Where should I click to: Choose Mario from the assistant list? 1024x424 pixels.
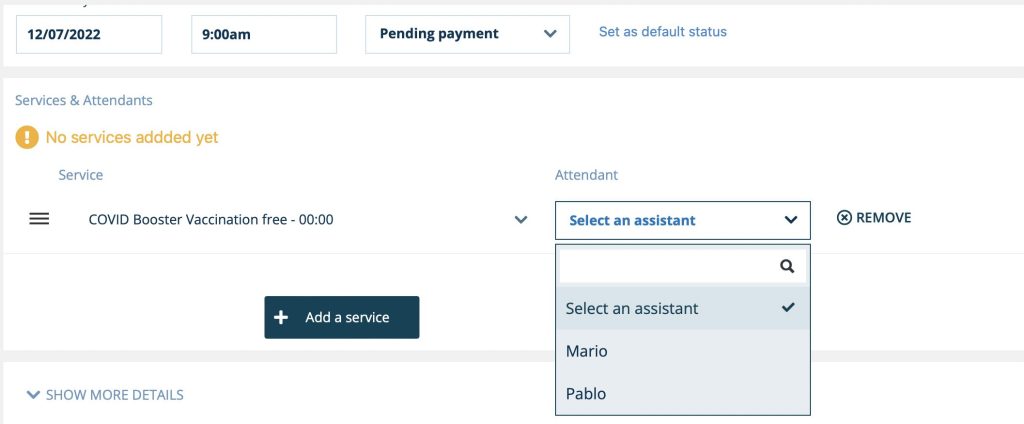(x=682, y=351)
